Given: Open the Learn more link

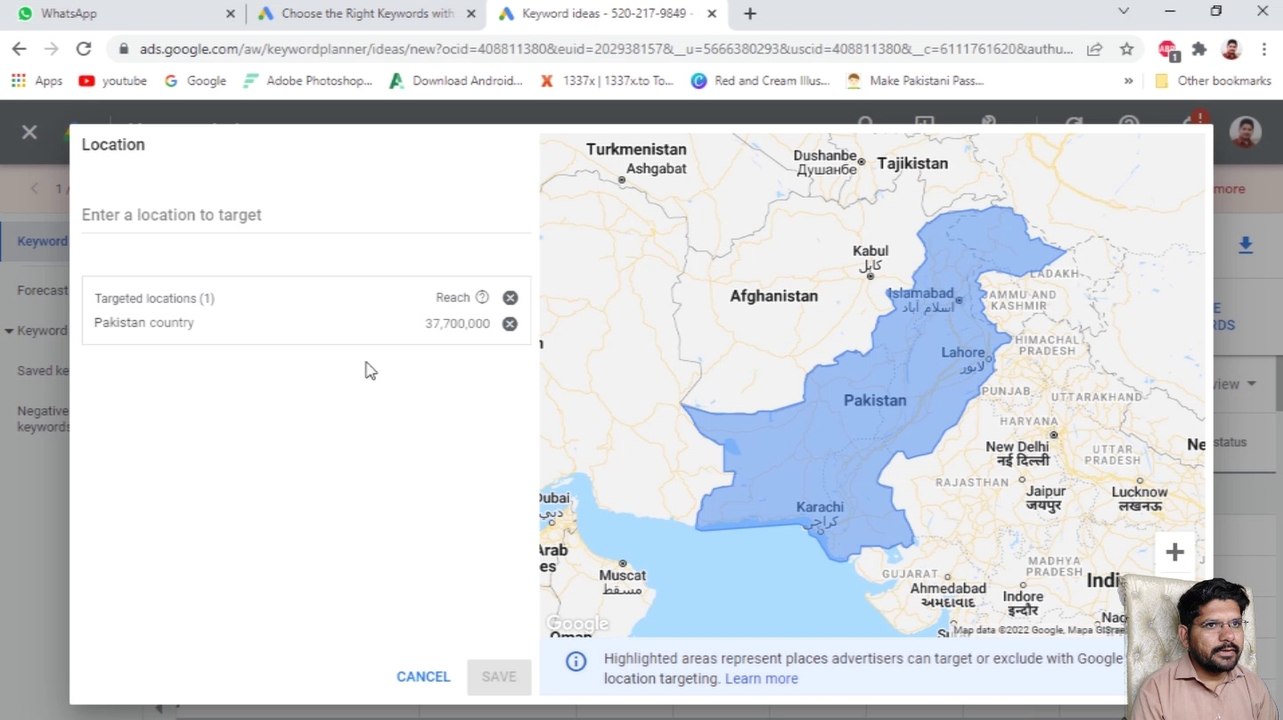Looking at the screenshot, I should point(762,679).
